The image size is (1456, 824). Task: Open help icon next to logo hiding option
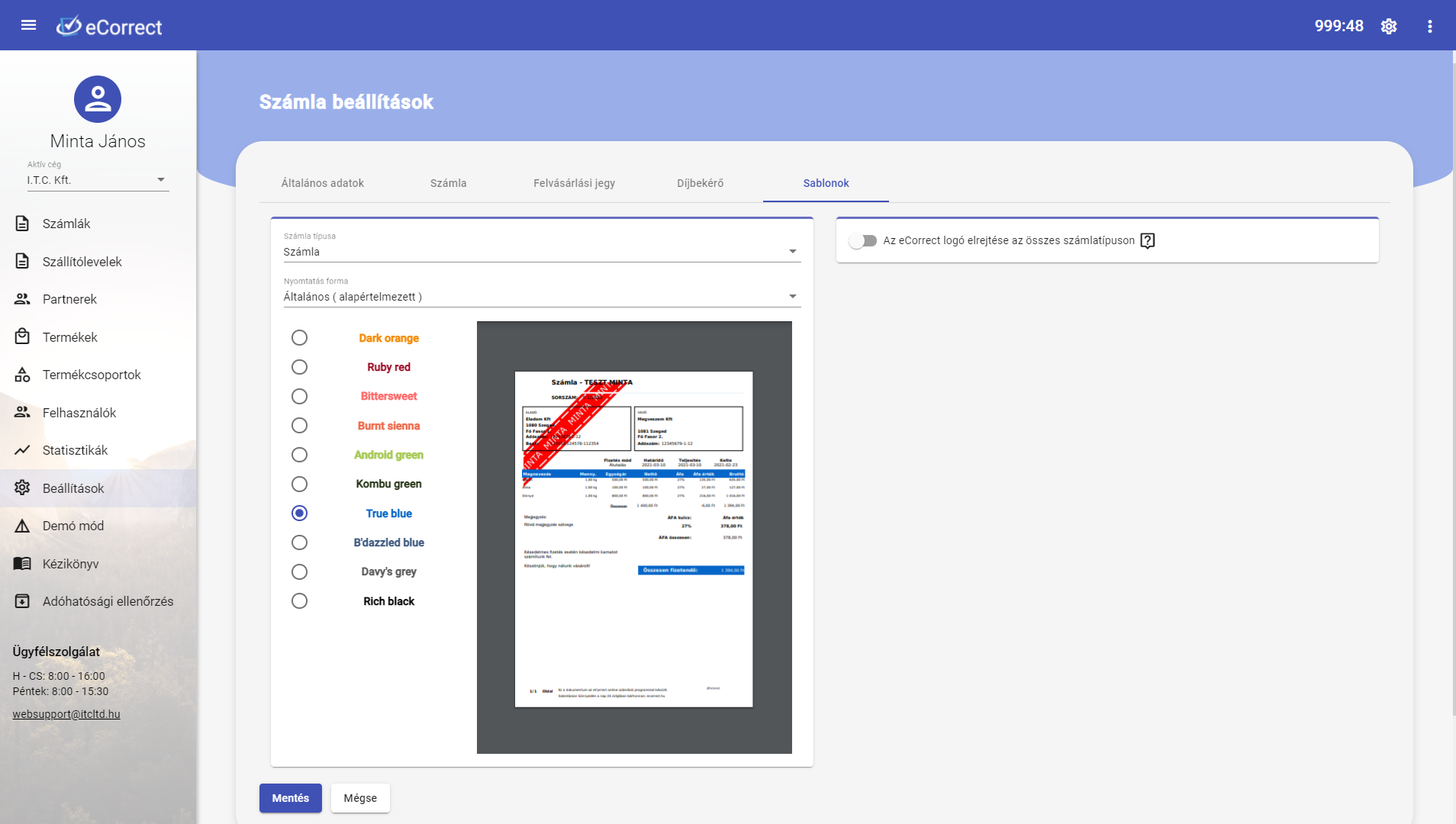tap(1147, 241)
